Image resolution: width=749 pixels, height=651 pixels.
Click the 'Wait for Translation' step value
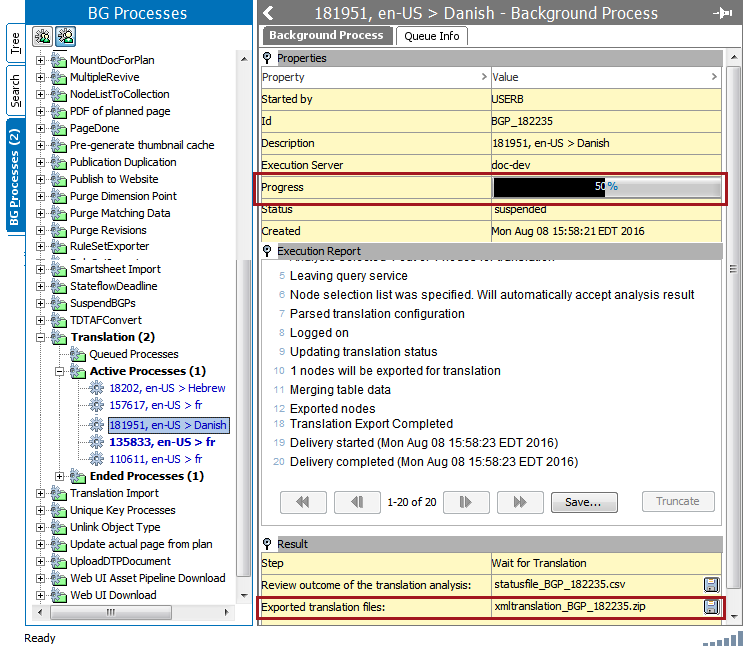[539, 563]
